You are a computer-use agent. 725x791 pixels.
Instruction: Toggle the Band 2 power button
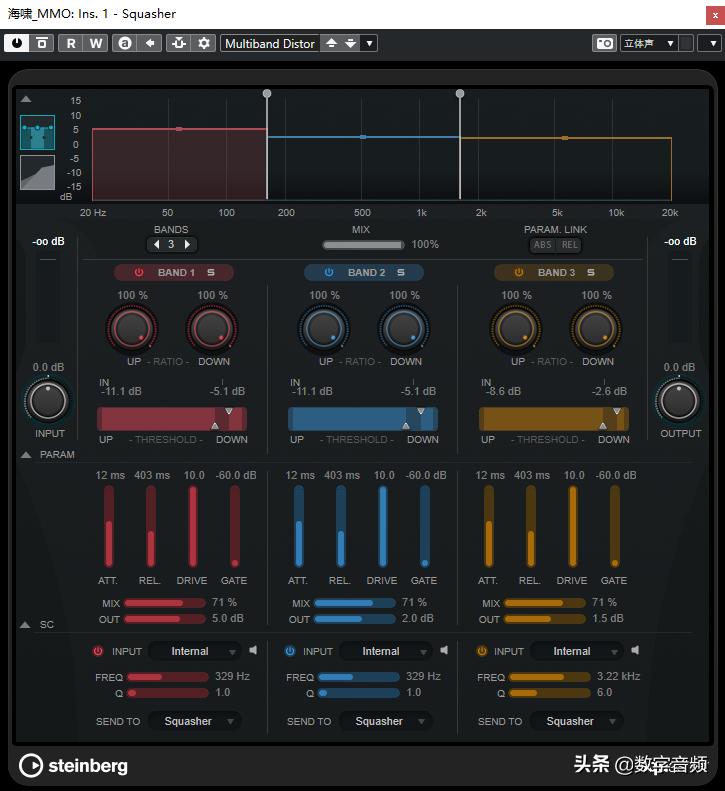click(329, 272)
